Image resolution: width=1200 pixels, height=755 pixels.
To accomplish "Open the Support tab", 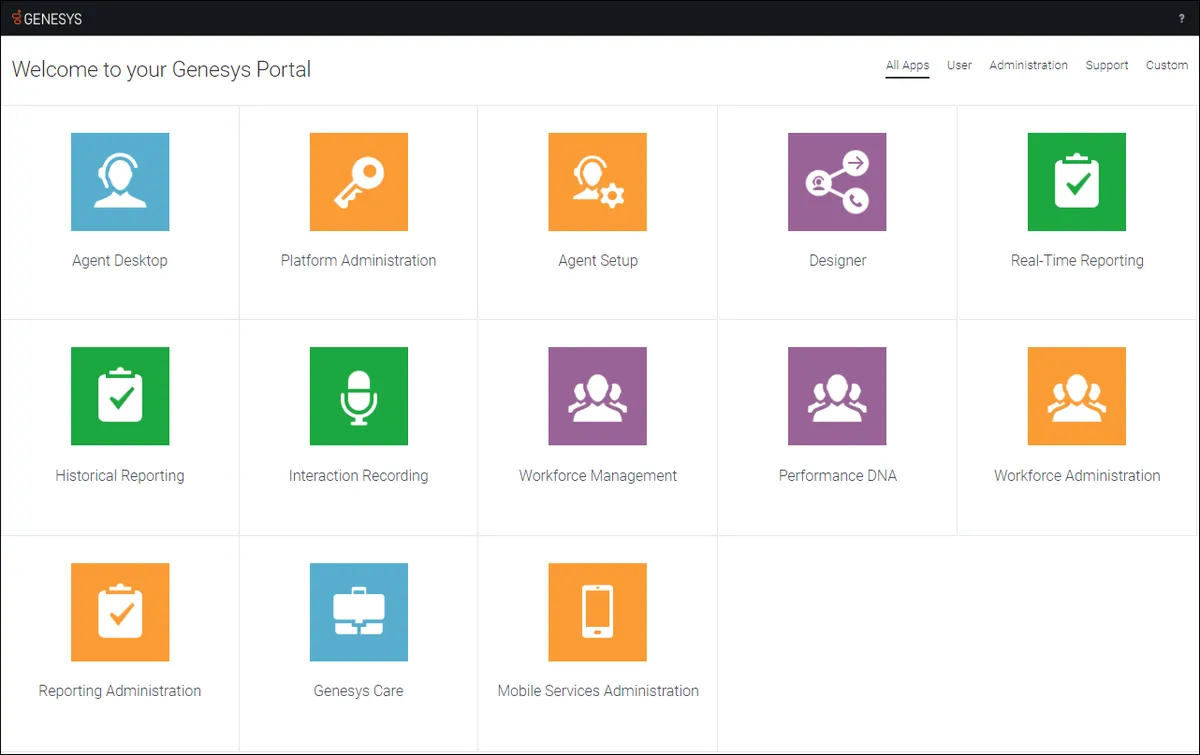I will coord(1107,66).
